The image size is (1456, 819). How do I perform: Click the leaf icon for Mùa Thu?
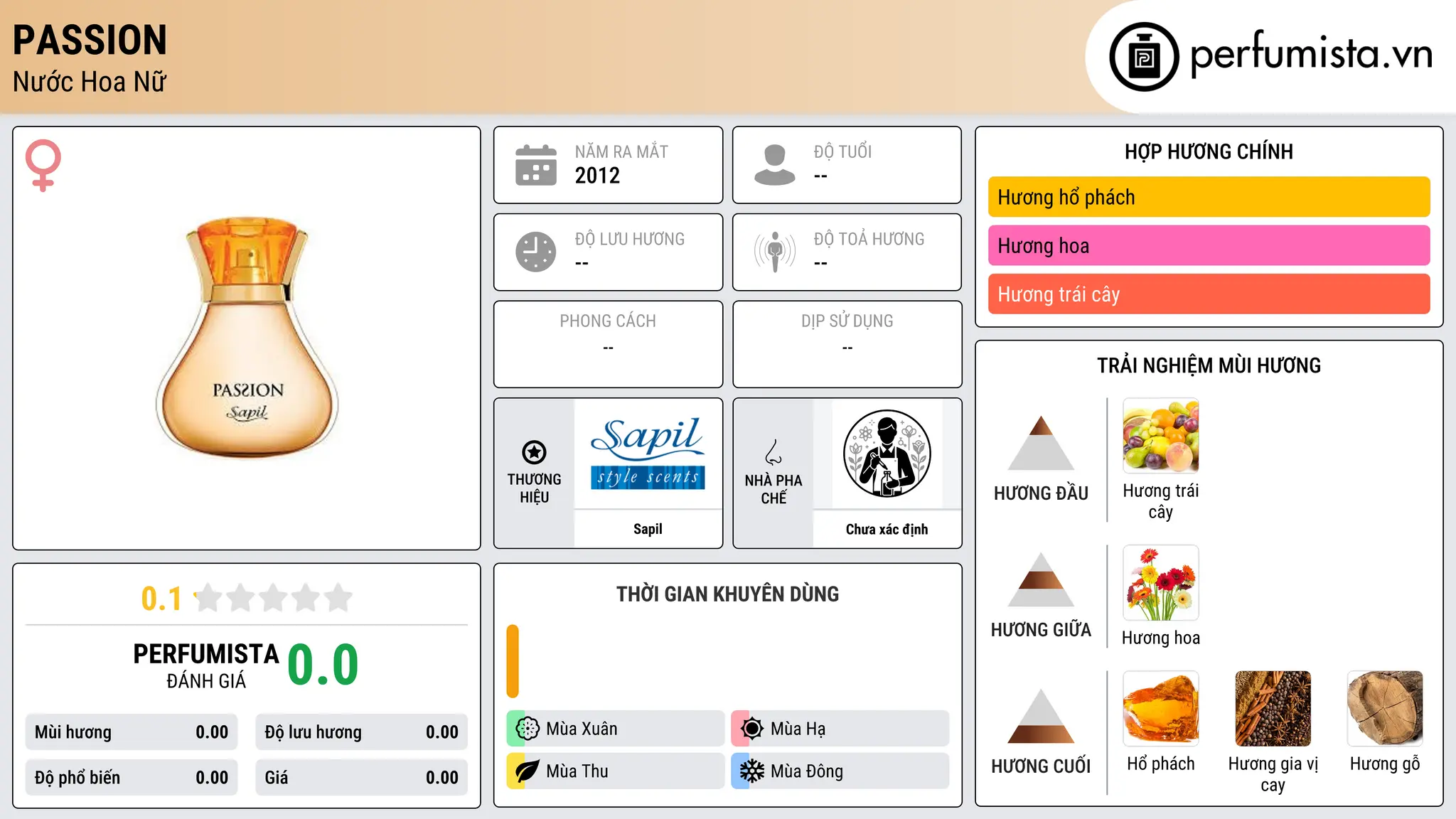click(528, 771)
